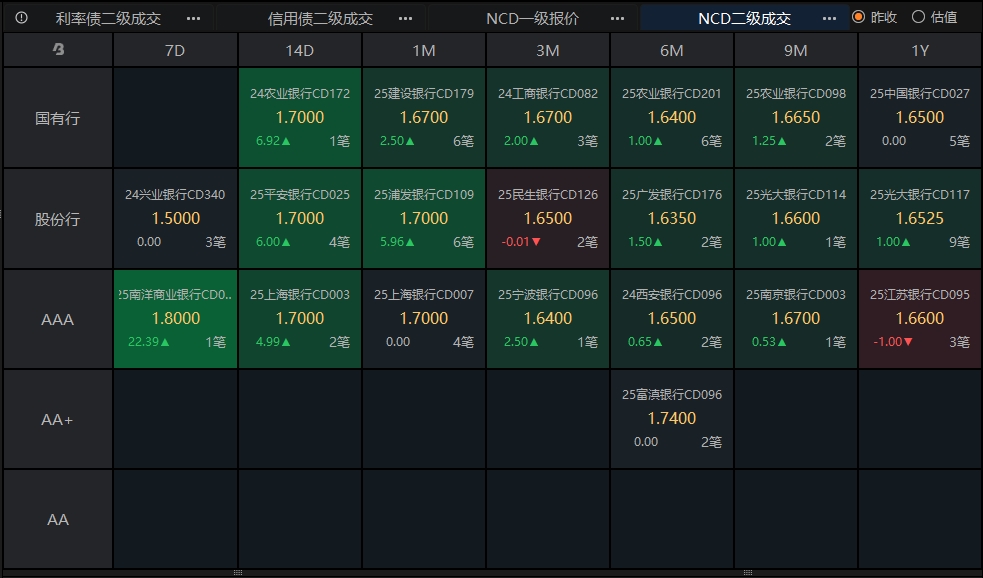Select the 估值 radio button
The width and height of the screenshot is (983, 578).
click(x=918, y=17)
